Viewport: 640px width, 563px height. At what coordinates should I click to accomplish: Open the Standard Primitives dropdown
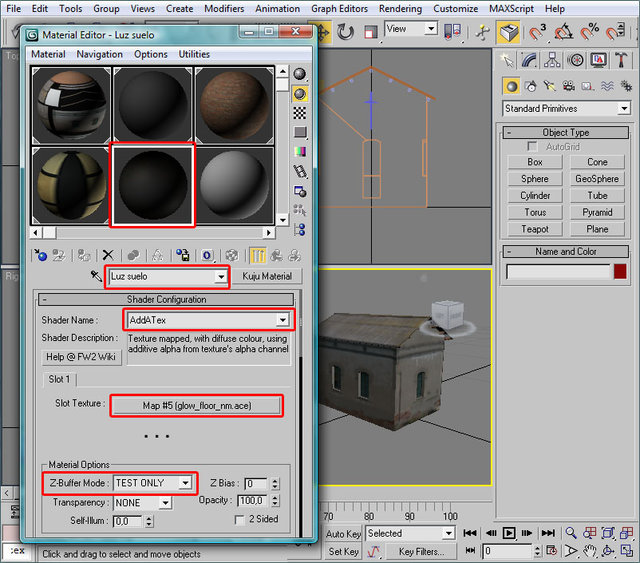(x=624, y=108)
